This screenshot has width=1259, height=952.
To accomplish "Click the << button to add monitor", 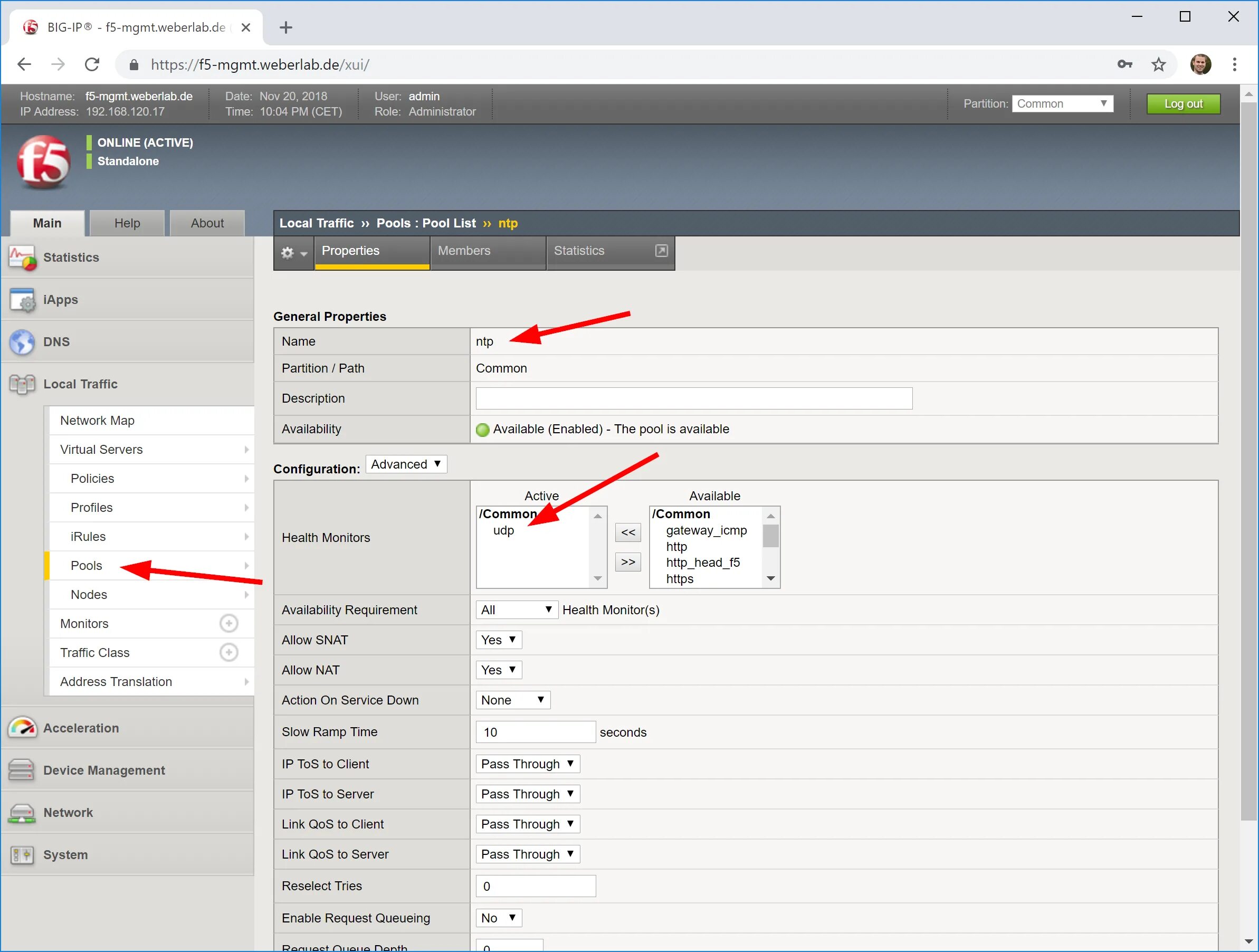I will click(x=628, y=532).
